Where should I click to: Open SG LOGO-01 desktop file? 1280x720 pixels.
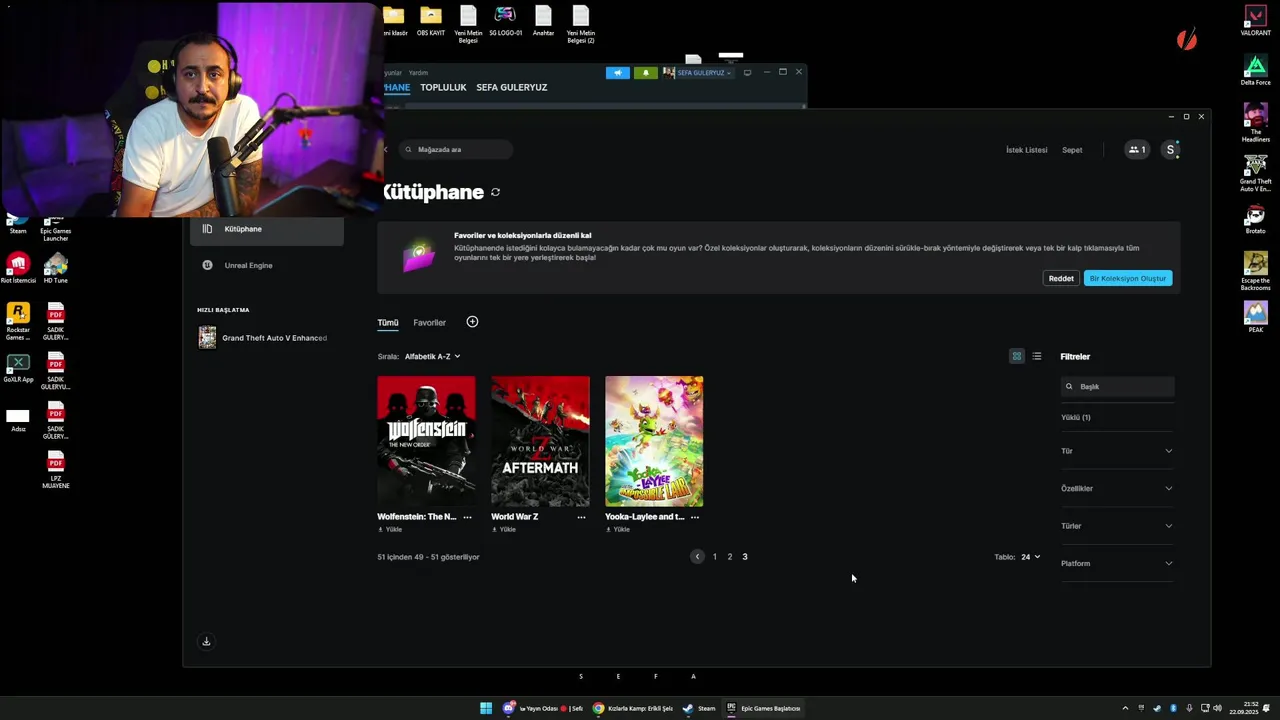tap(505, 21)
